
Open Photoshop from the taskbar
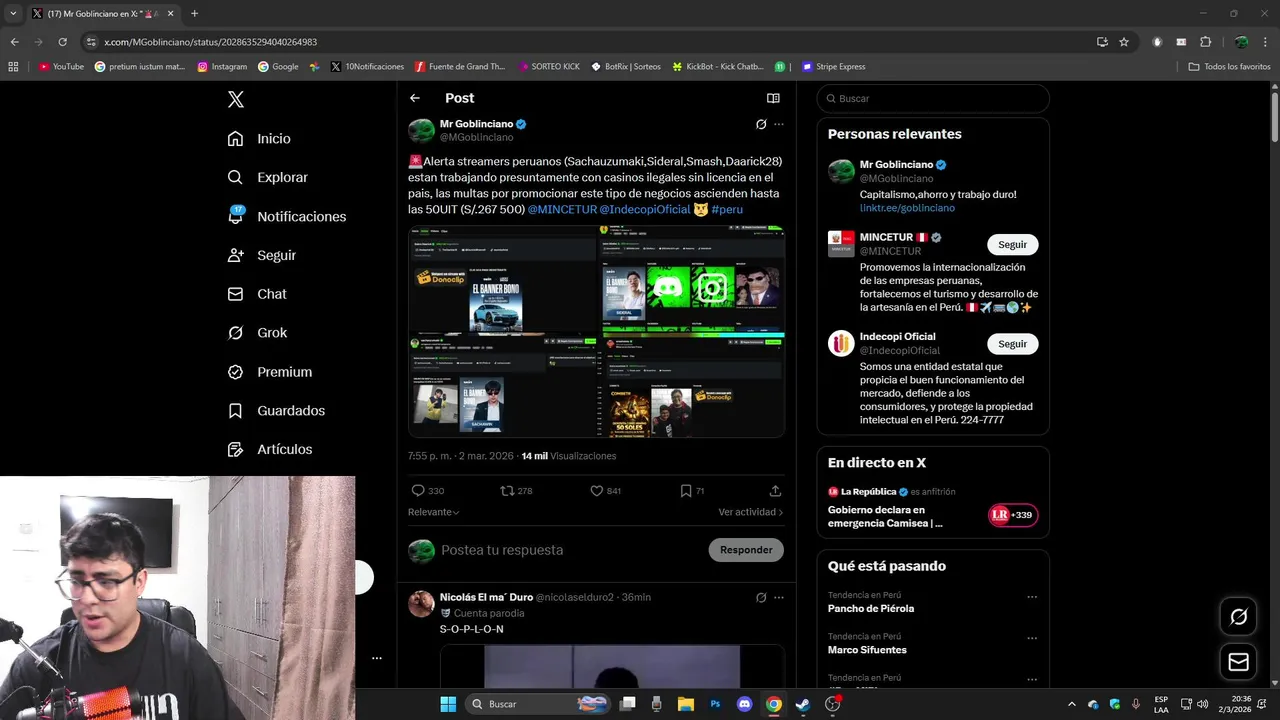point(715,704)
